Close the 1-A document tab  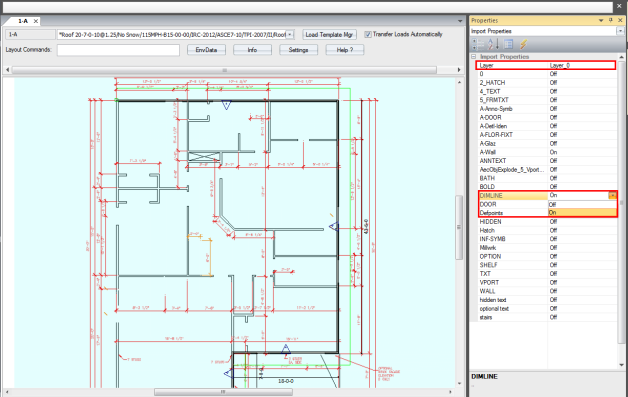pyautogui.click(x=36, y=21)
